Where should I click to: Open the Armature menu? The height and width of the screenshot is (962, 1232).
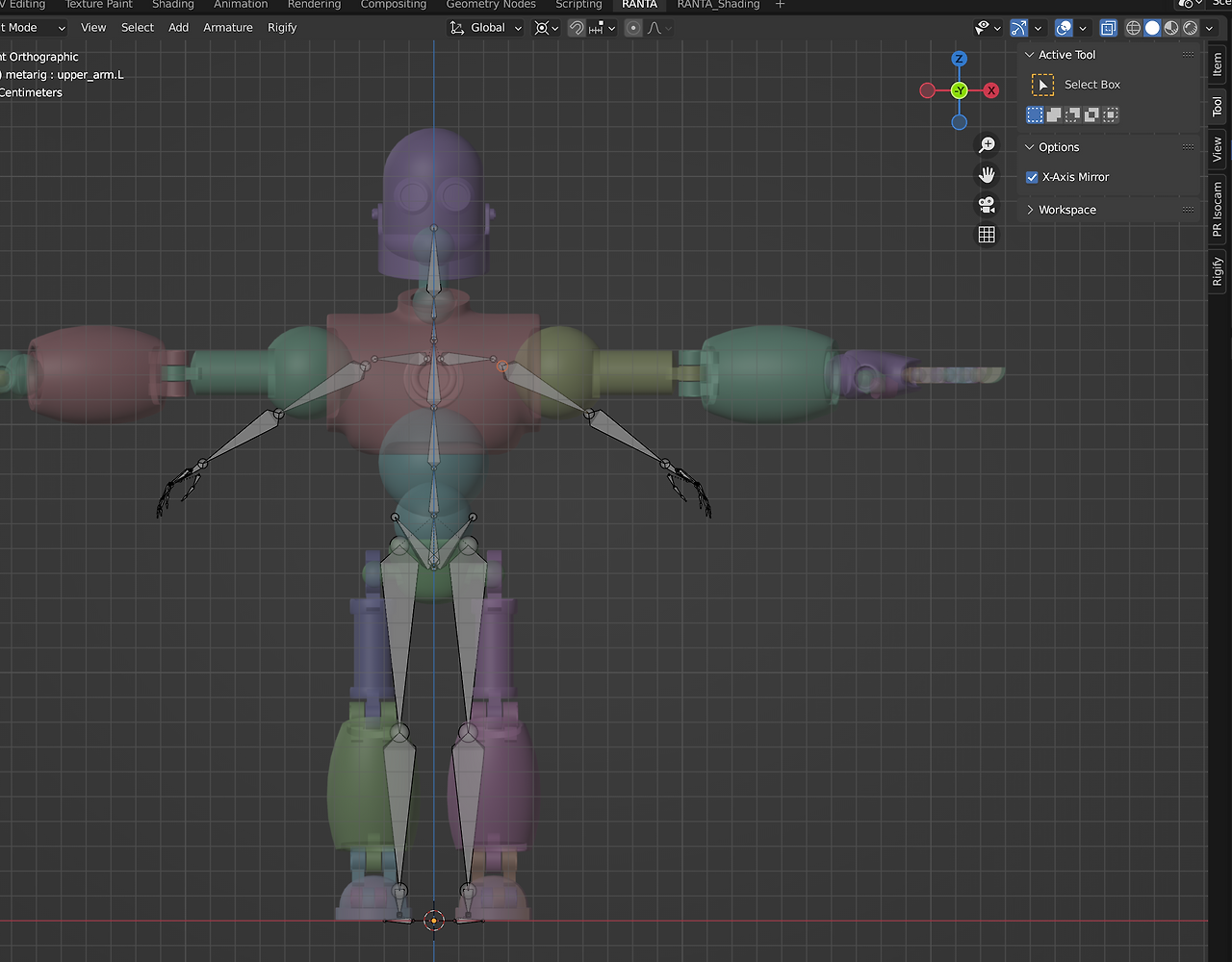(228, 28)
